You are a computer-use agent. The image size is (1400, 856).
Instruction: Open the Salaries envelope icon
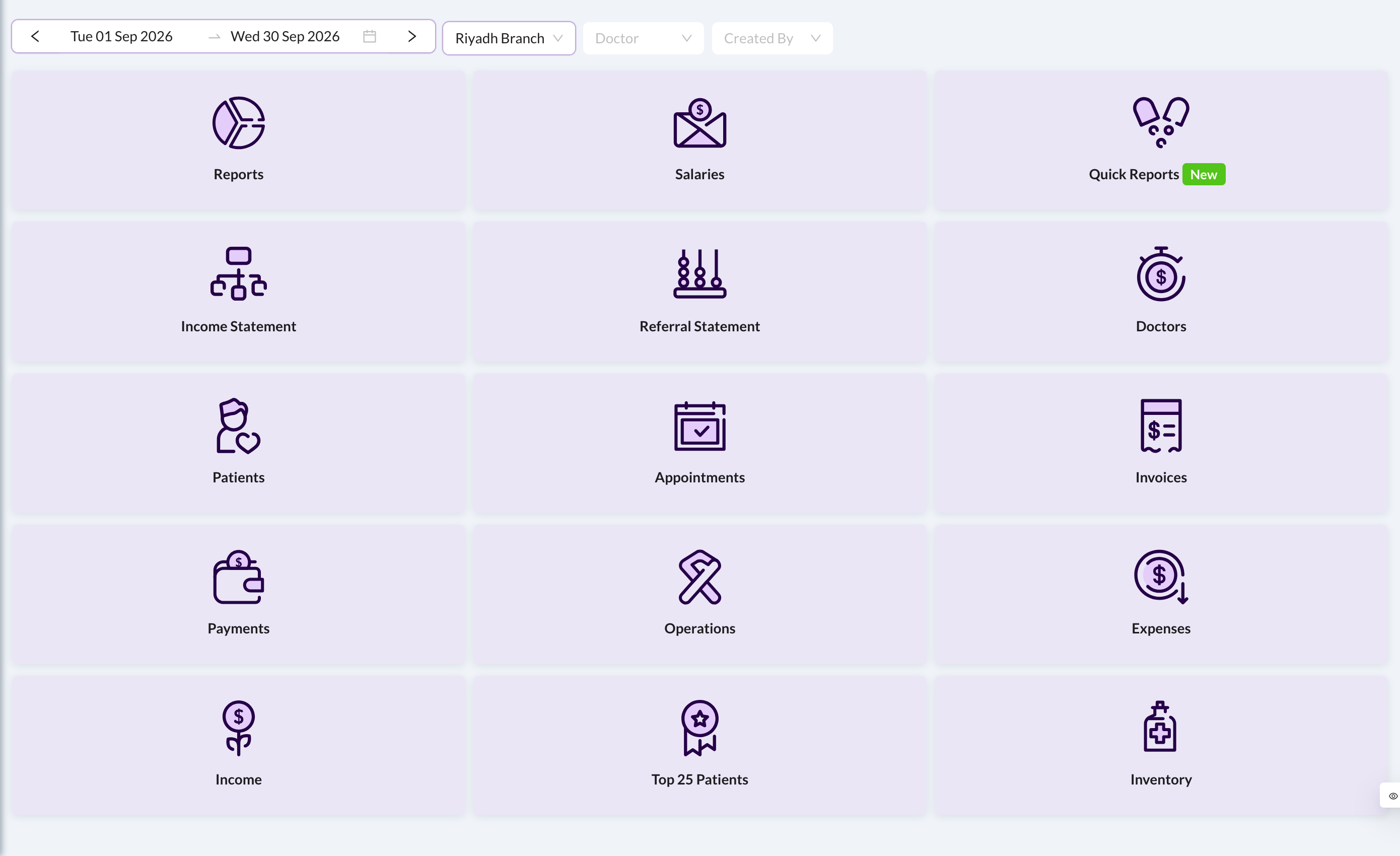point(699,123)
